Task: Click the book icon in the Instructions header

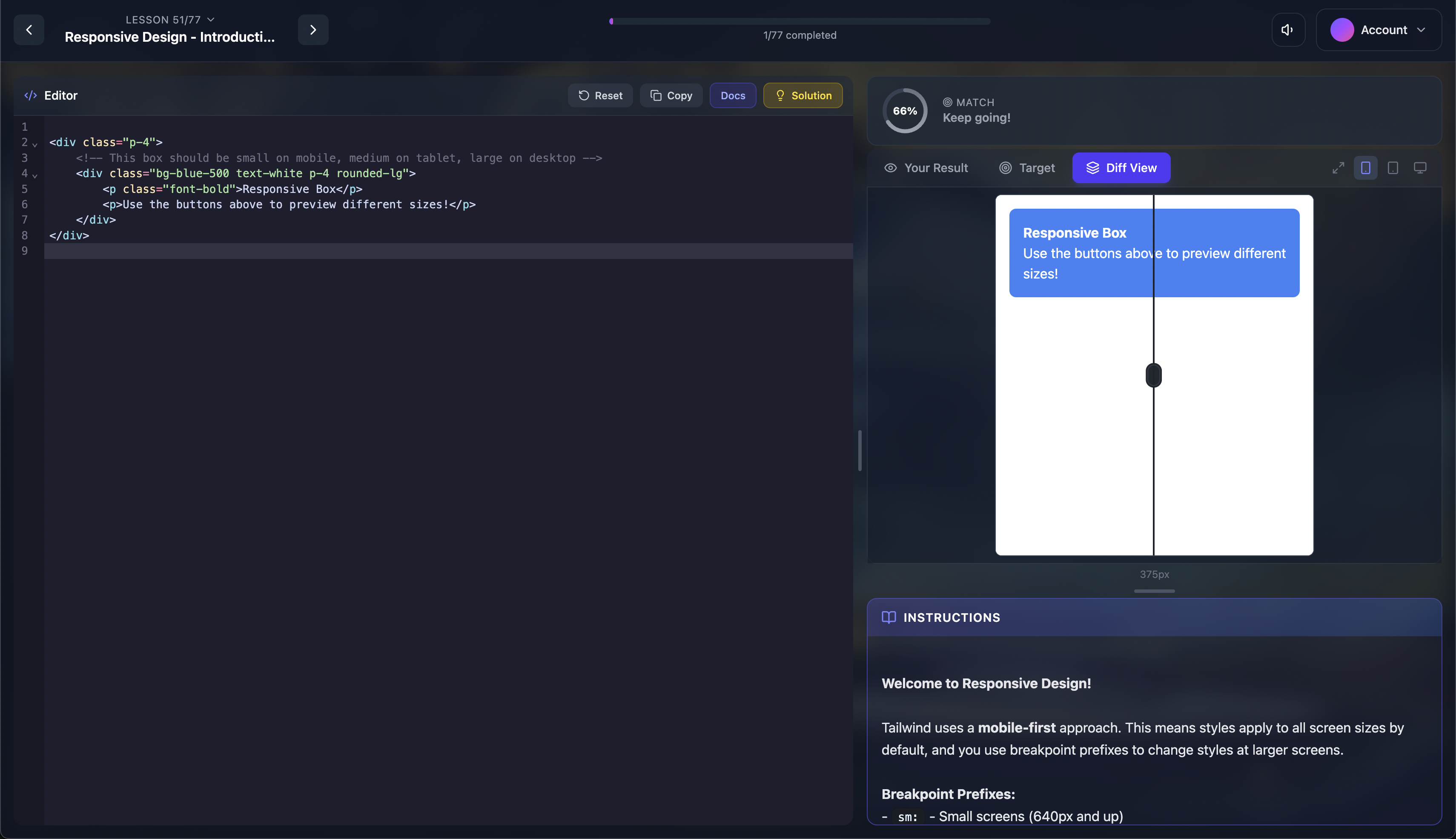Action: (889, 617)
